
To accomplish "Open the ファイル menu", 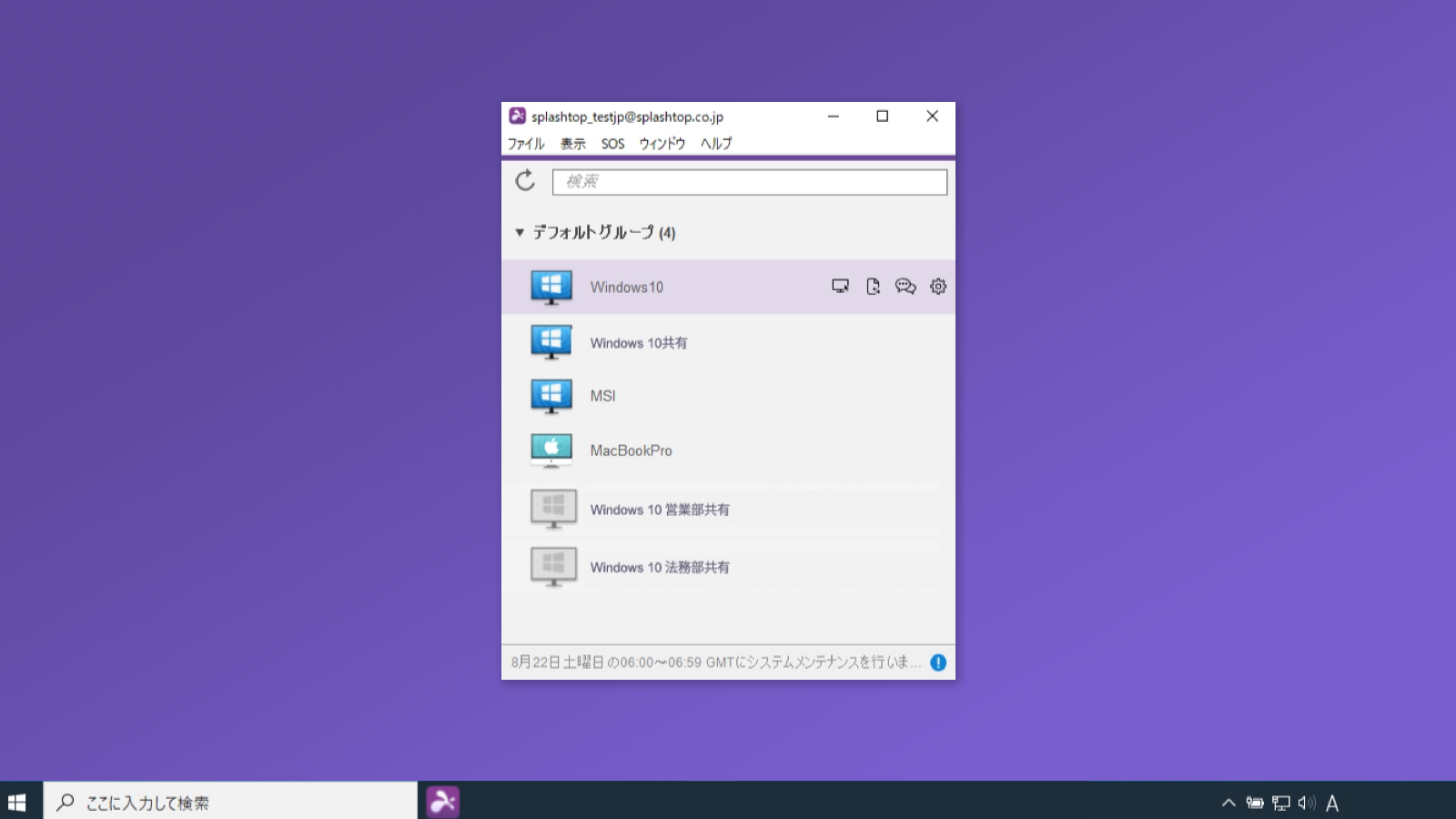I will [526, 144].
